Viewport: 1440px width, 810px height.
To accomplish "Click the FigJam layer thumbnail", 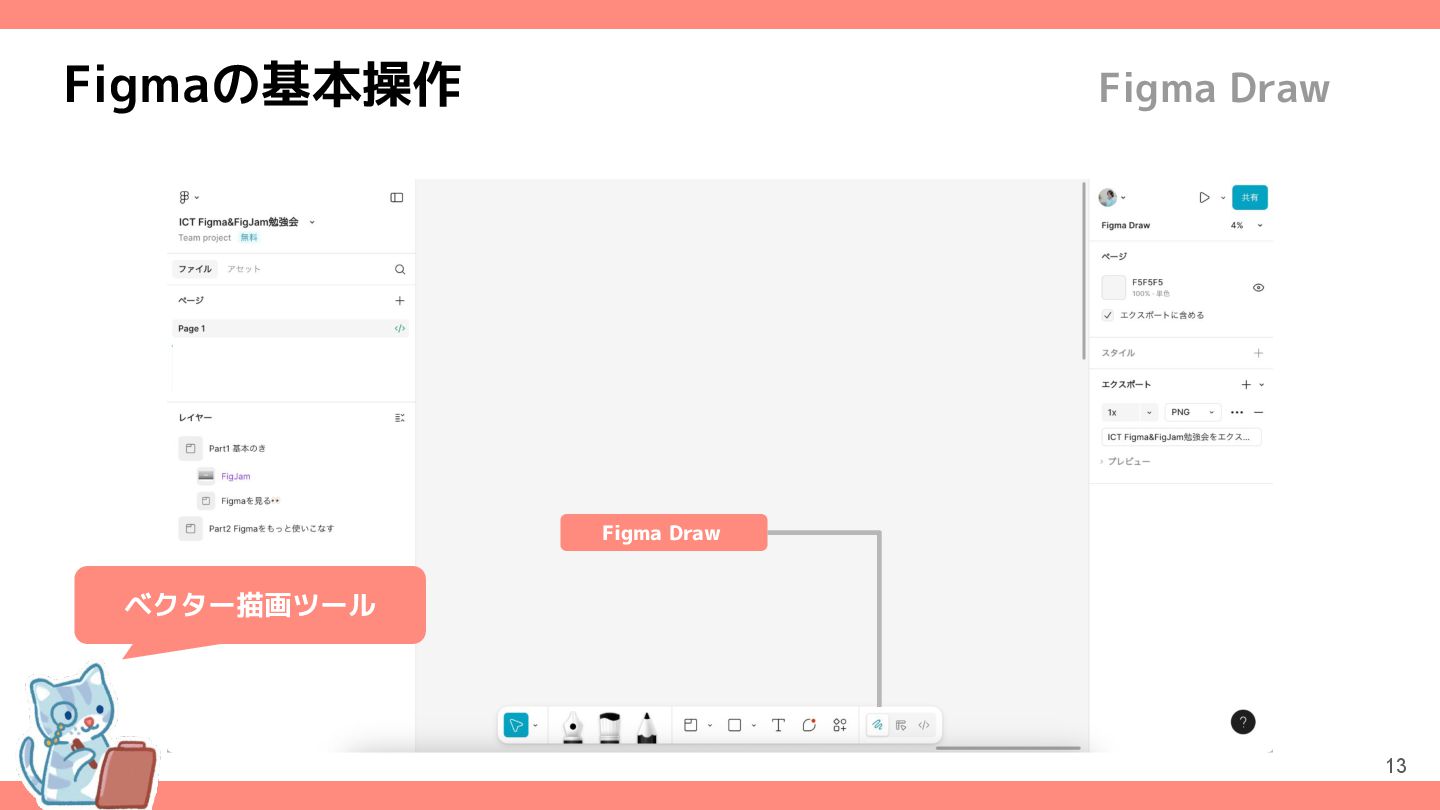I will [x=206, y=476].
